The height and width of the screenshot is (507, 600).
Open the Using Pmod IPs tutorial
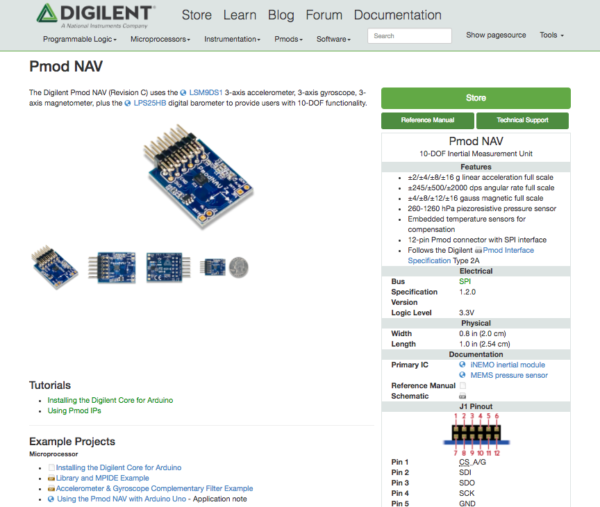point(74,411)
